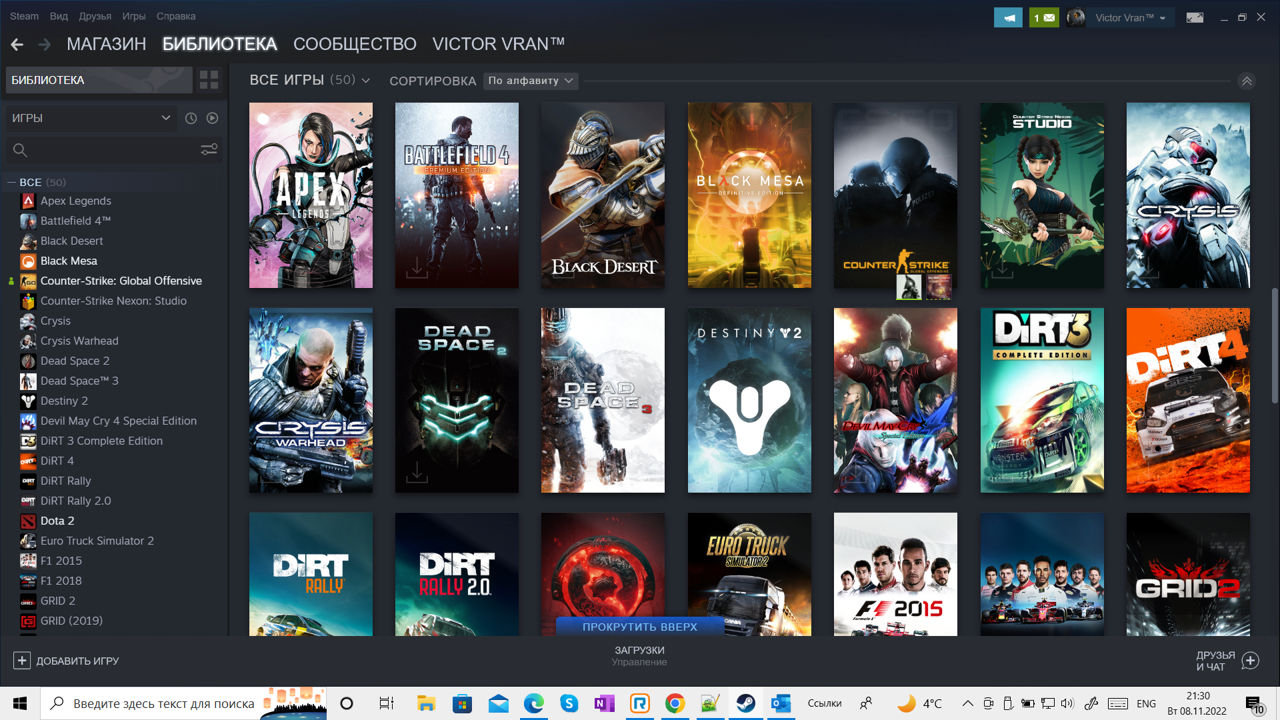
Task: Open Microsoft Edge from the taskbar
Action: [534, 704]
